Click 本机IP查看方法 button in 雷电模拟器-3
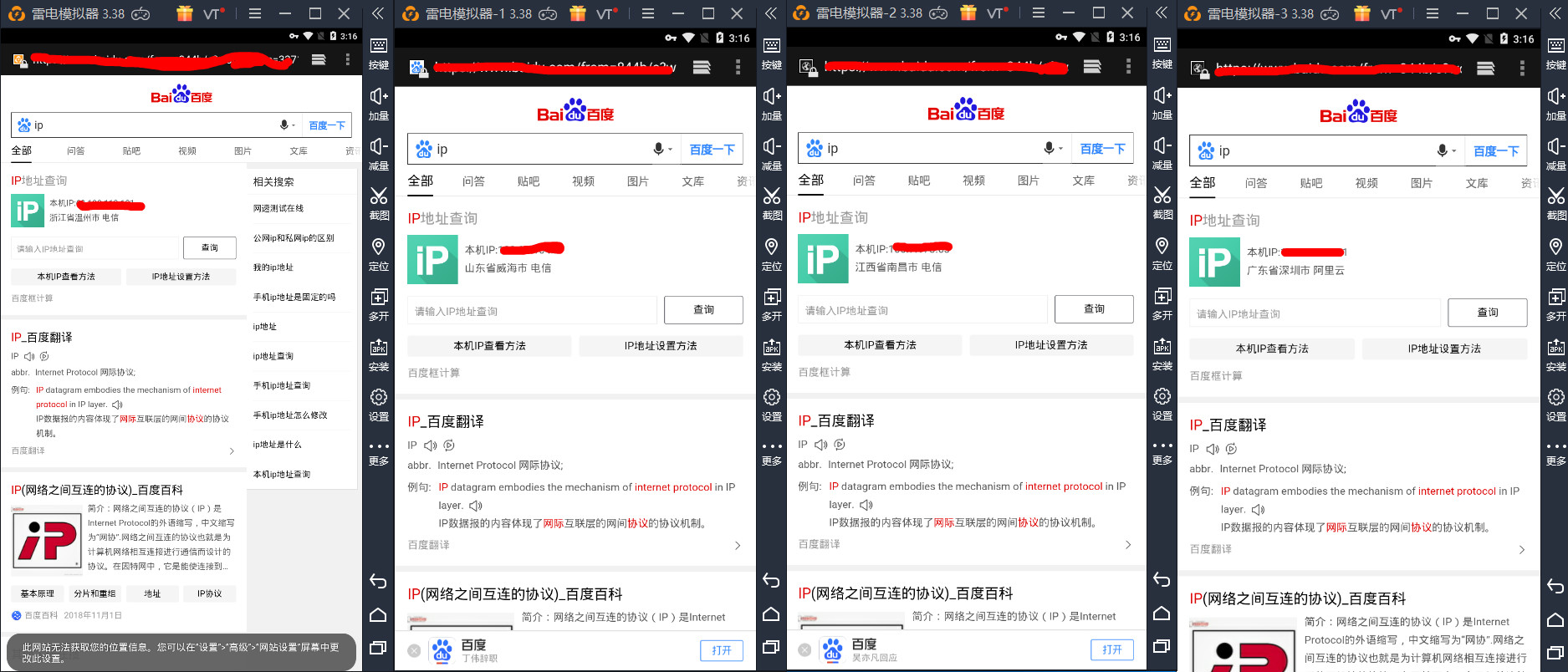The width and height of the screenshot is (1568, 672). pos(1272,349)
